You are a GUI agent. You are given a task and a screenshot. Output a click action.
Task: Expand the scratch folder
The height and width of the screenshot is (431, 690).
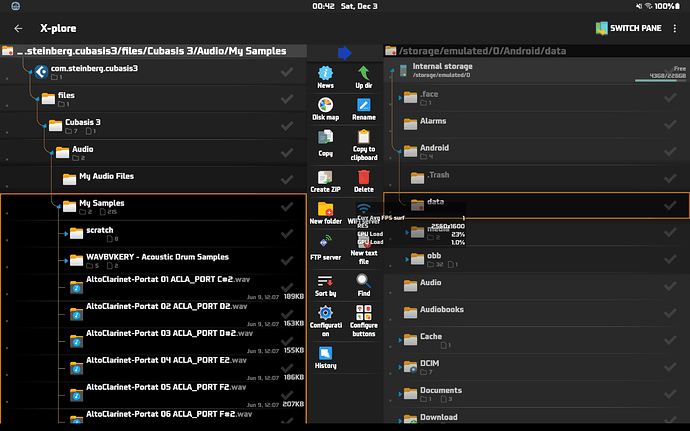[x=63, y=233]
